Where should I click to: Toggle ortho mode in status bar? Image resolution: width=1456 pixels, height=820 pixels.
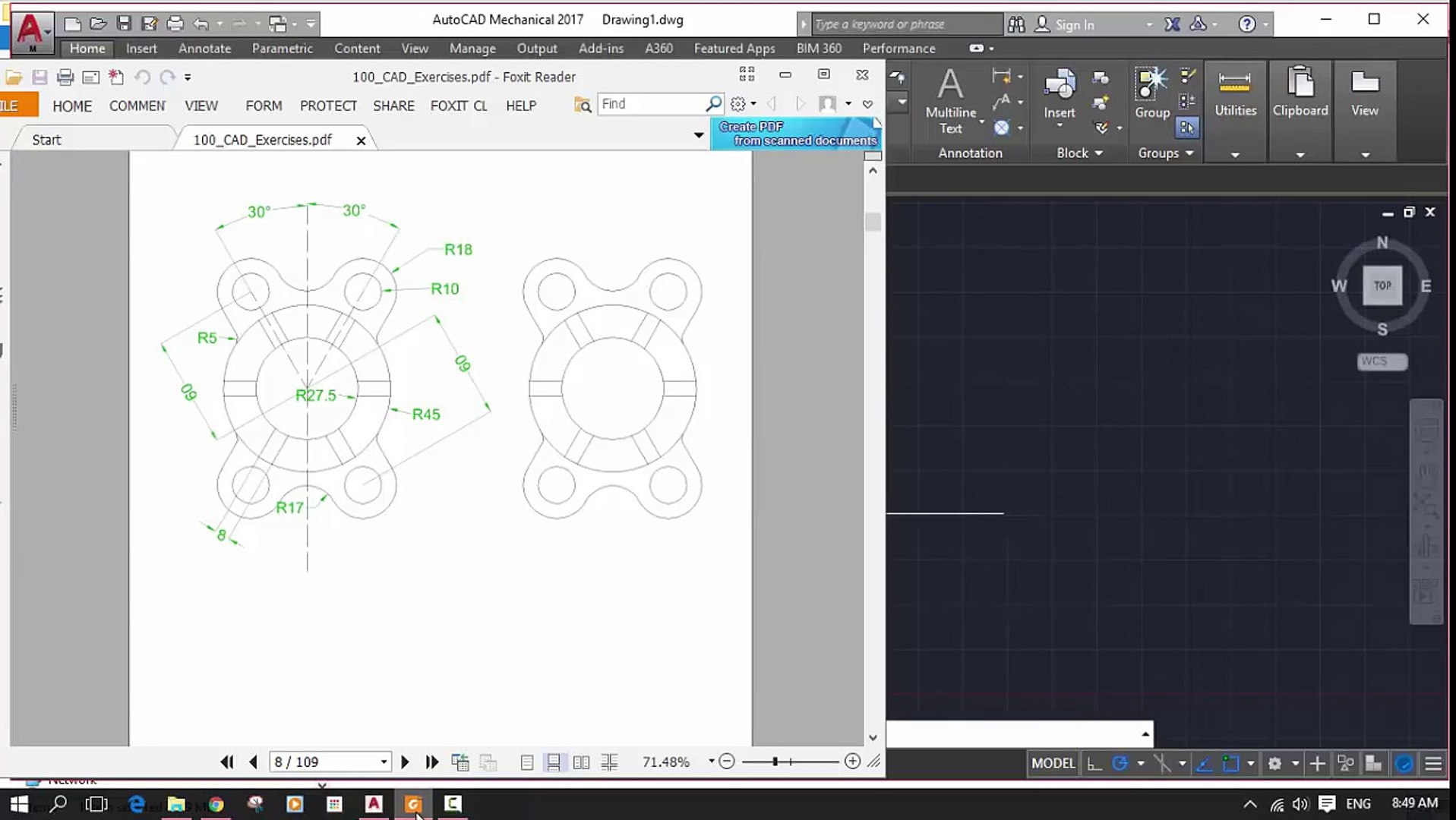1094,763
